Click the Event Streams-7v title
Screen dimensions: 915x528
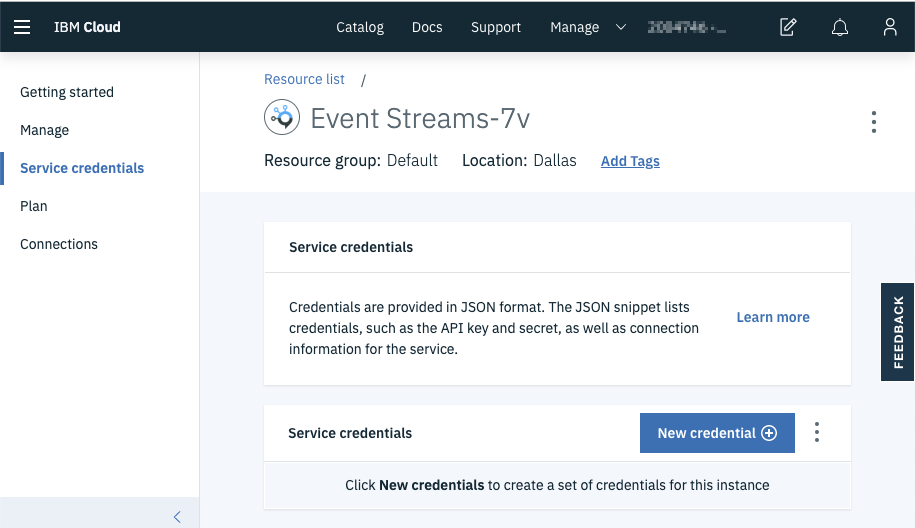[x=420, y=118]
